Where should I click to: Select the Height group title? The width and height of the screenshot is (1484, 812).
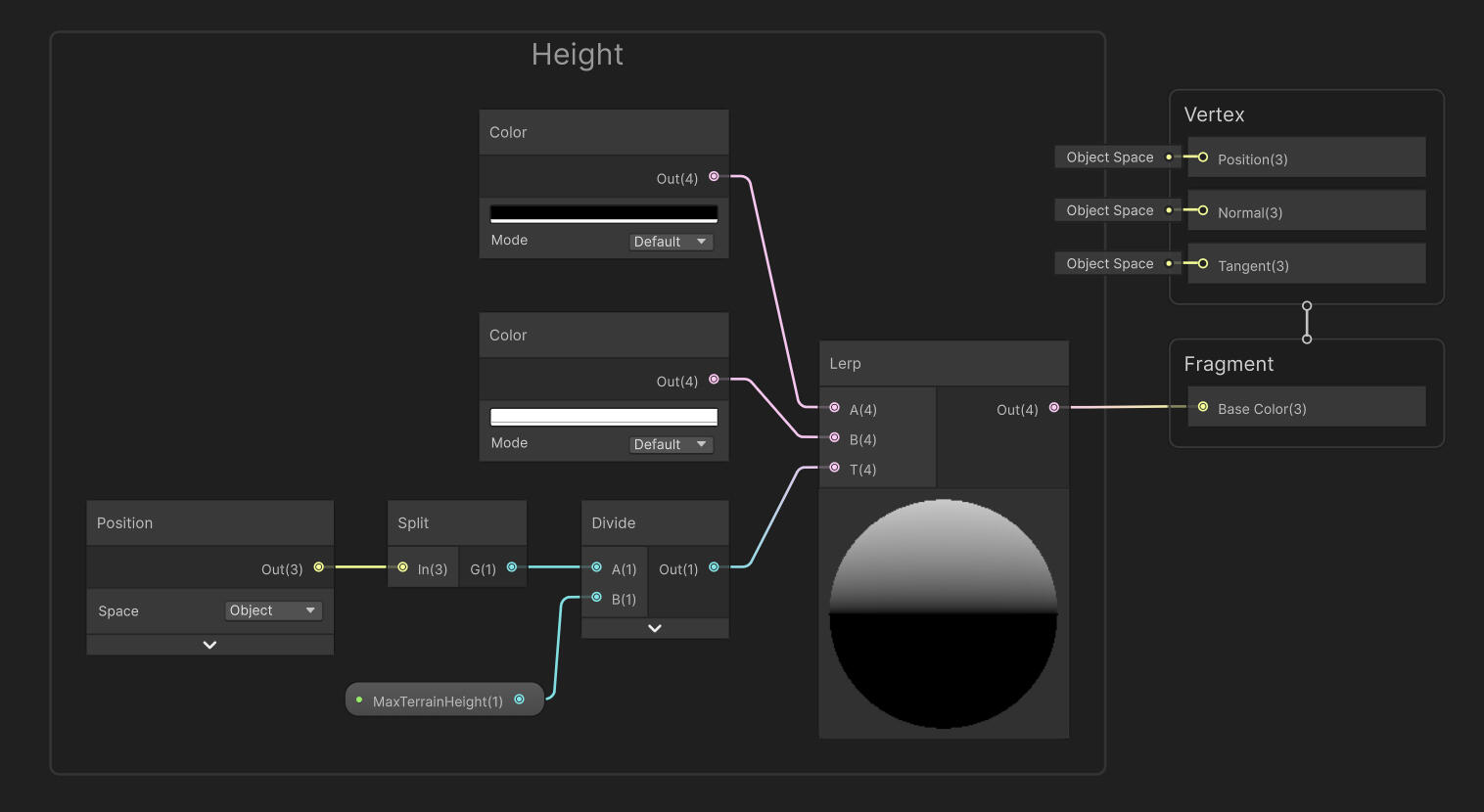click(577, 55)
